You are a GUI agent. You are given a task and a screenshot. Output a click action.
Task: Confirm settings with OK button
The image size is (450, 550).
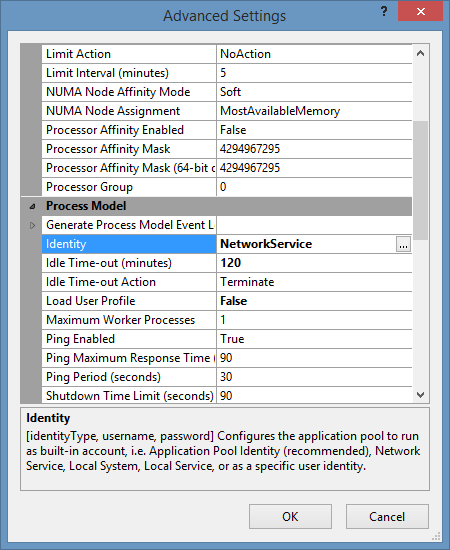(x=290, y=516)
